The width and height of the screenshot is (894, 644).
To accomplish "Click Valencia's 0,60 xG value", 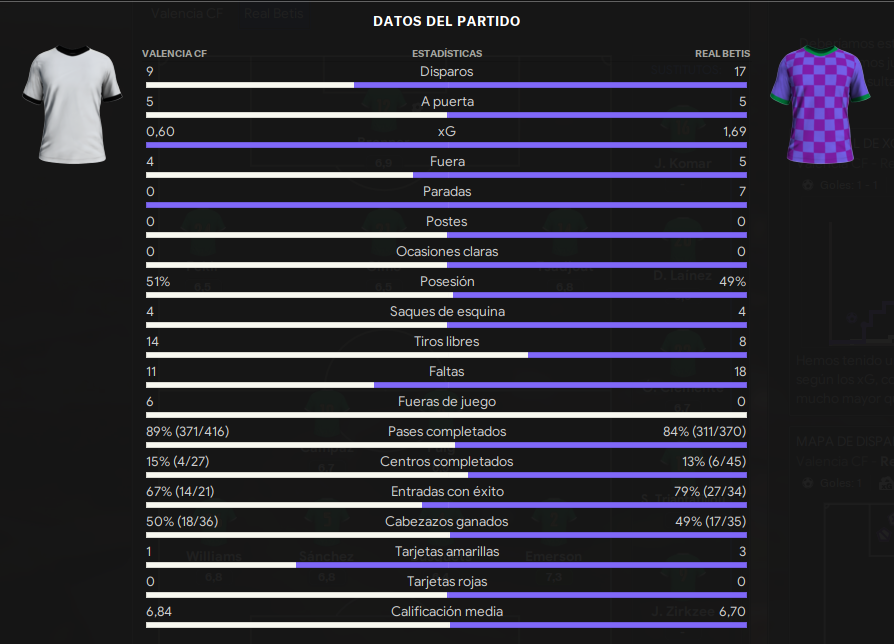I will click(160, 132).
